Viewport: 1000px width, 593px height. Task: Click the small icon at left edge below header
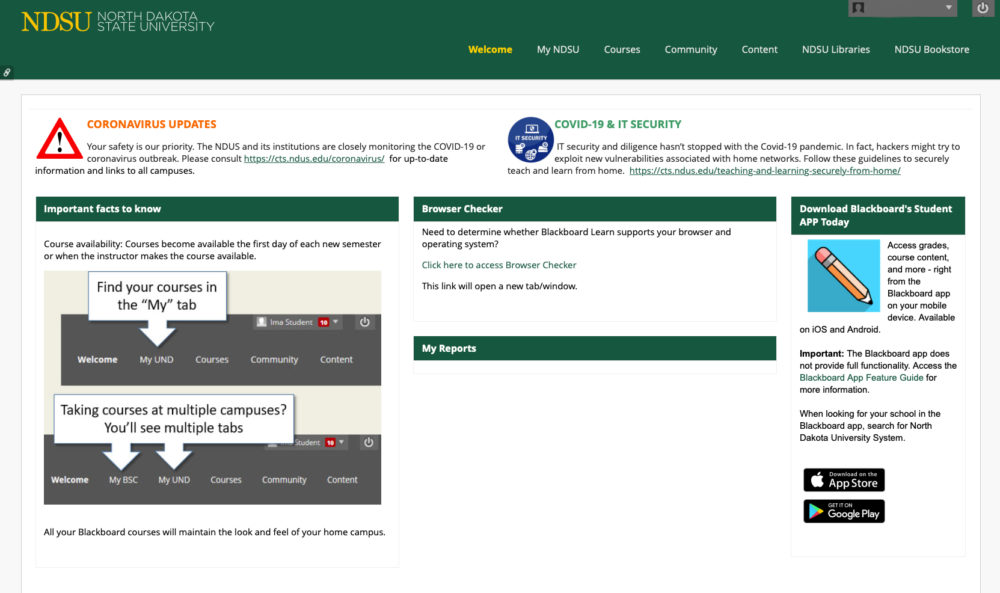(x=7, y=73)
